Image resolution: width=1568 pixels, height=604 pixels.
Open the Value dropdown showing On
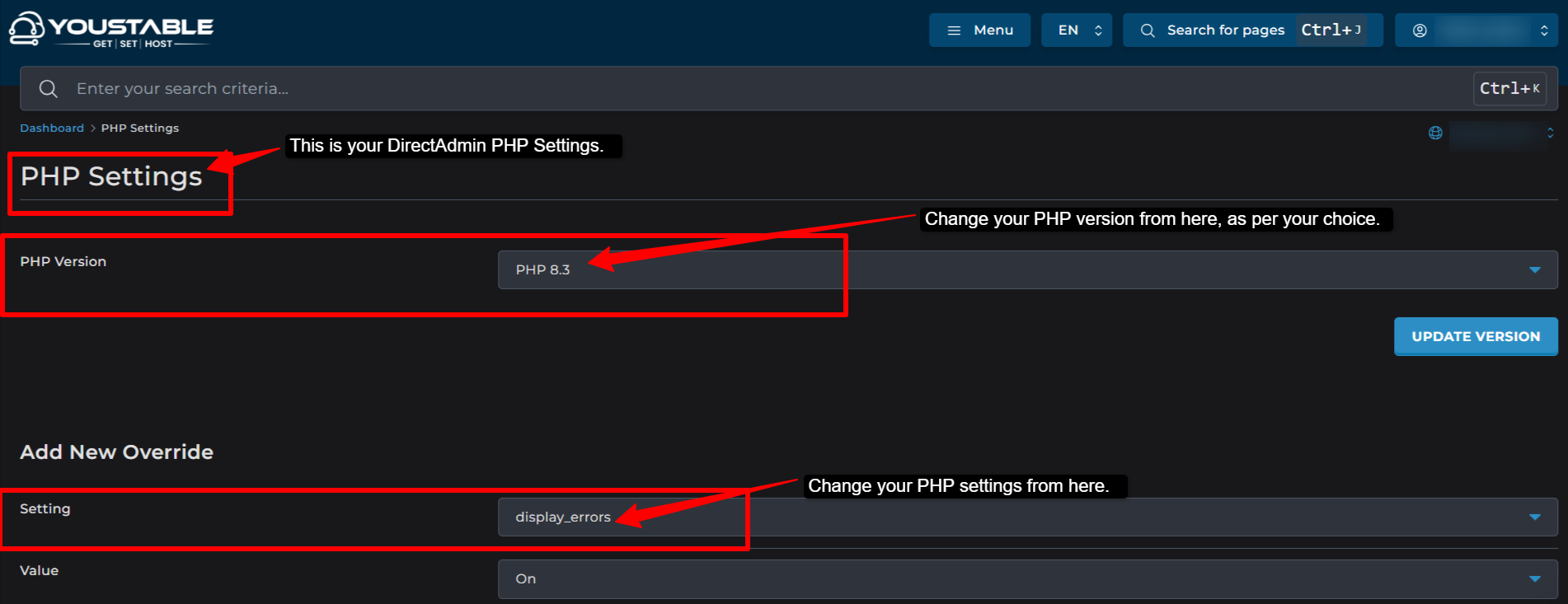1027,578
